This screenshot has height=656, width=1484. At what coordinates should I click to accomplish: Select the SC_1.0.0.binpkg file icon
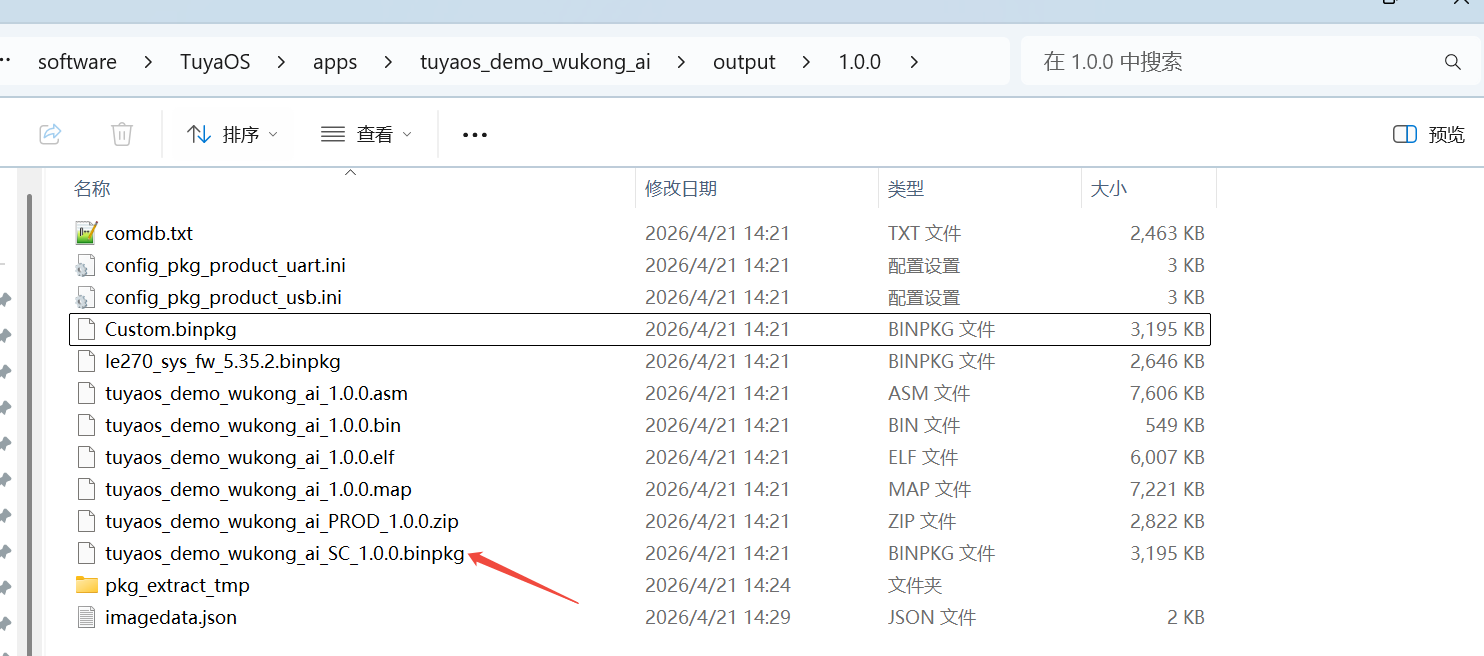(x=87, y=553)
